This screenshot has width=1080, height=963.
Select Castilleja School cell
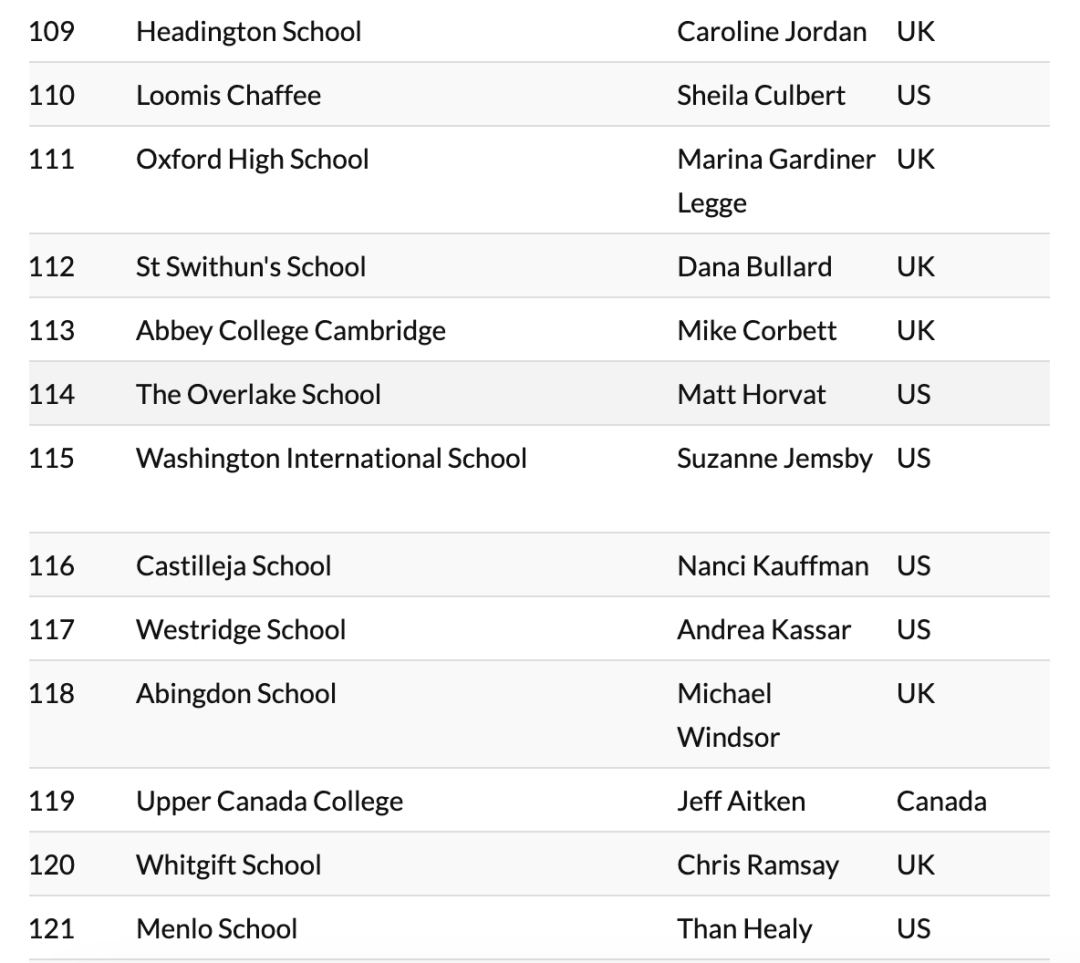(233, 566)
